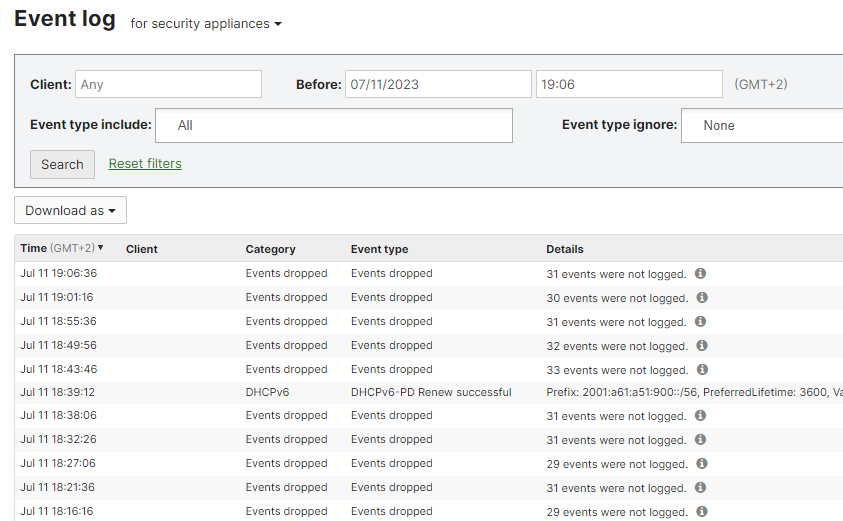The image size is (843, 521).
Task: Click info icon on 18:21:36 event row
Action: [x=700, y=487]
